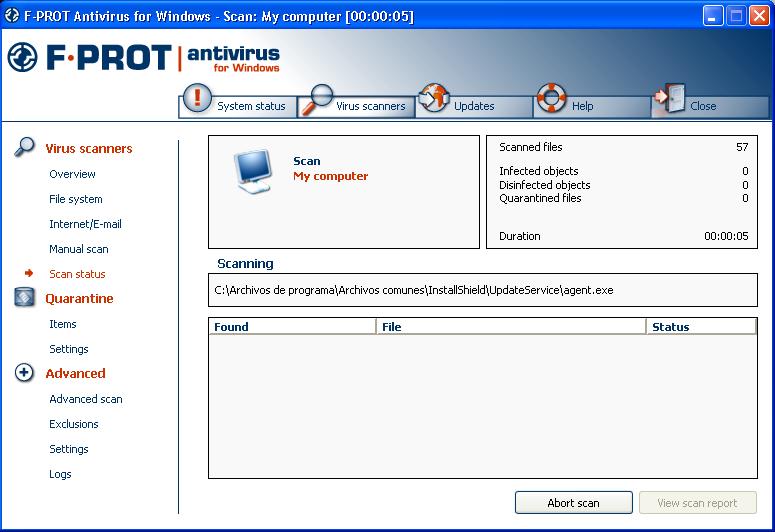Select the Close tab label
This screenshot has width=775, height=532.
703,106
